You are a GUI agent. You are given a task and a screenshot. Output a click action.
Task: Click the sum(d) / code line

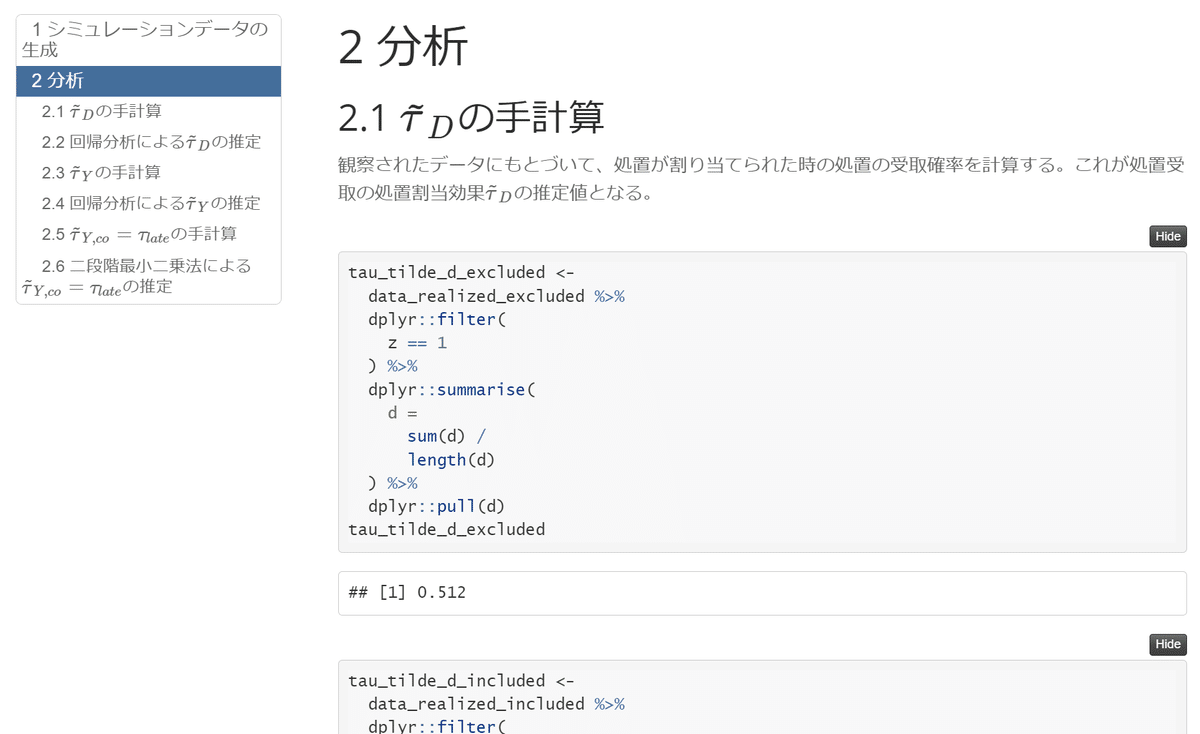pos(447,436)
